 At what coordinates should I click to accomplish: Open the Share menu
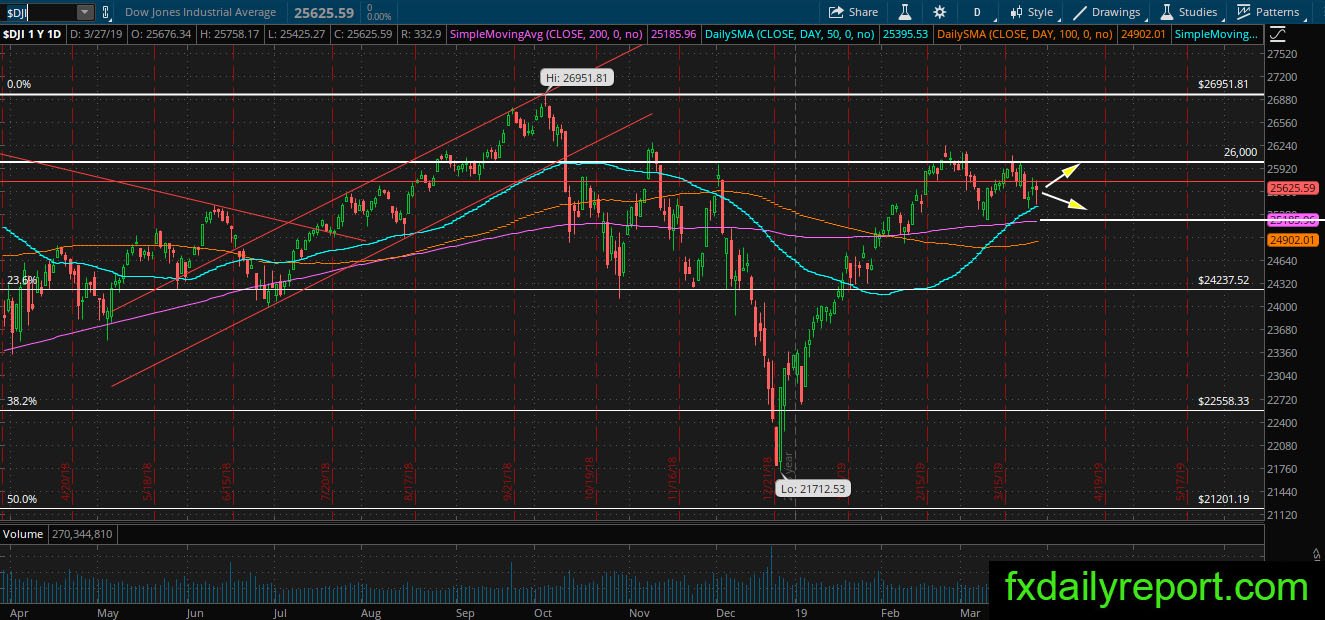(x=854, y=12)
